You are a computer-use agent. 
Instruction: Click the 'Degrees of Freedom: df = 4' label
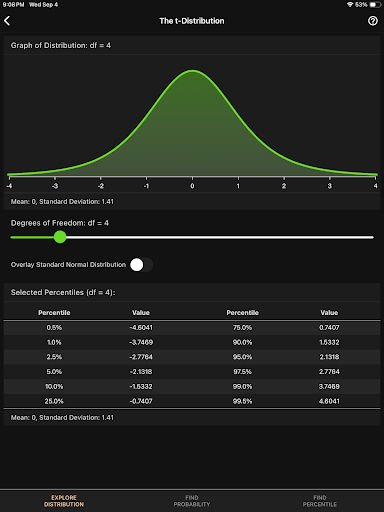pos(60,223)
